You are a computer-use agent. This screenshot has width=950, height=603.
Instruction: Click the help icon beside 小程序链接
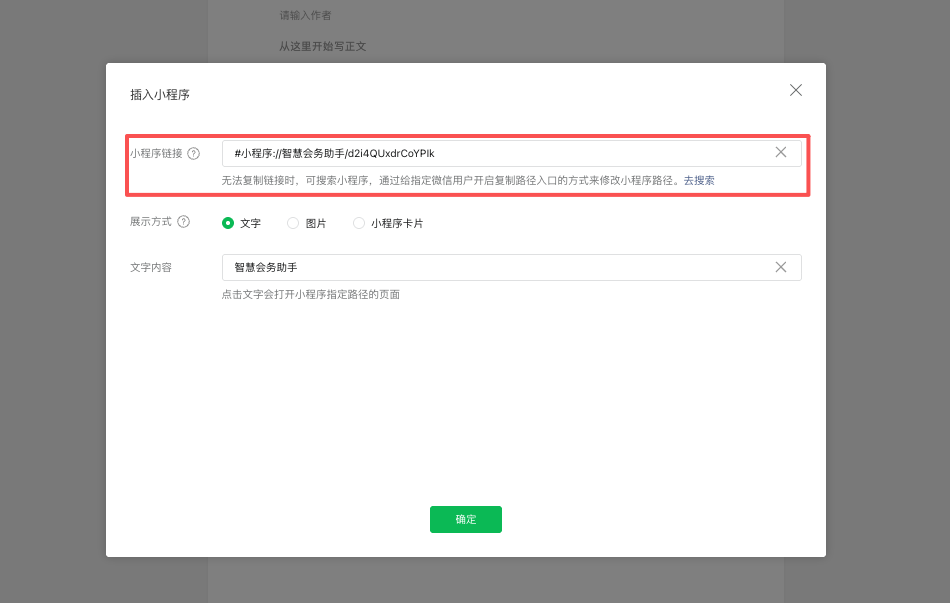pos(194,154)
